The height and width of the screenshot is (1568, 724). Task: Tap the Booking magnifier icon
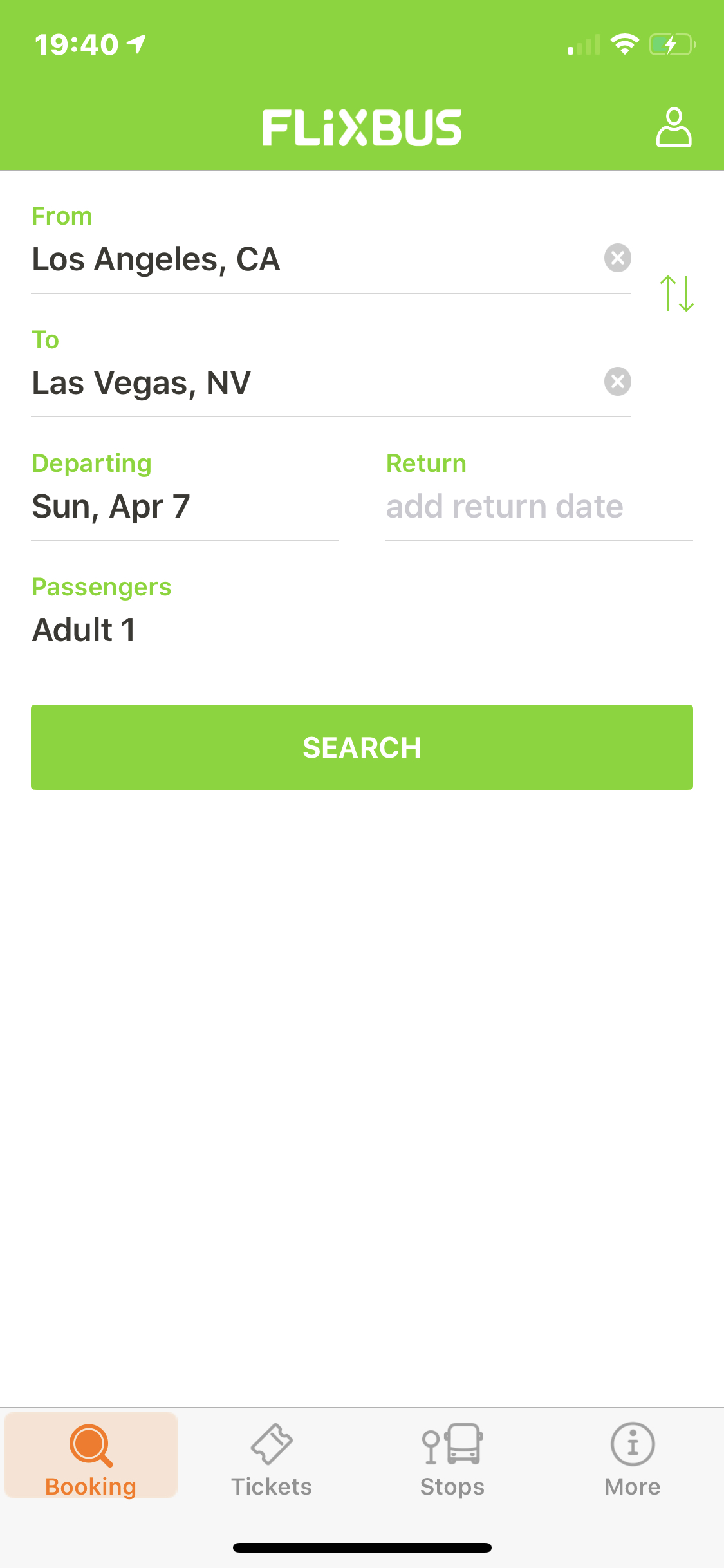point(91,1445)
